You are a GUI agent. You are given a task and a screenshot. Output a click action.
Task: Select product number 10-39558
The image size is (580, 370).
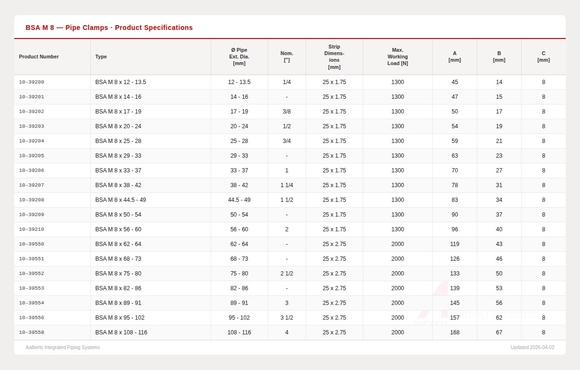(31, 332)
